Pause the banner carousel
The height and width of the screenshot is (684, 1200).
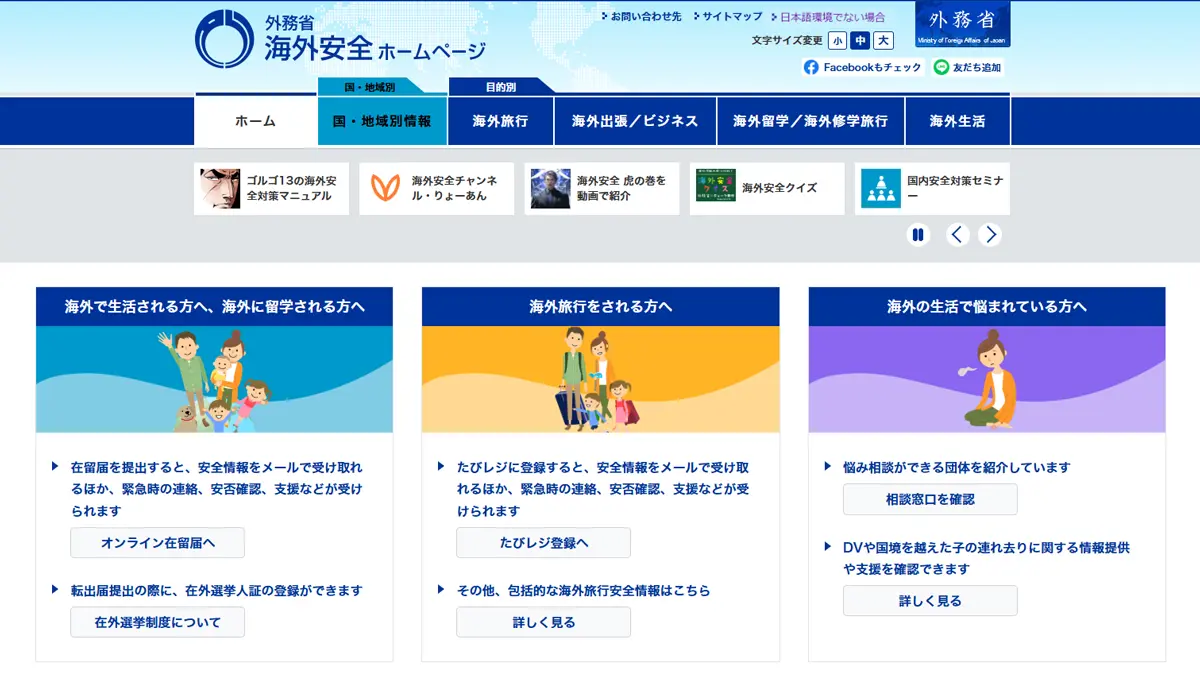918,235
